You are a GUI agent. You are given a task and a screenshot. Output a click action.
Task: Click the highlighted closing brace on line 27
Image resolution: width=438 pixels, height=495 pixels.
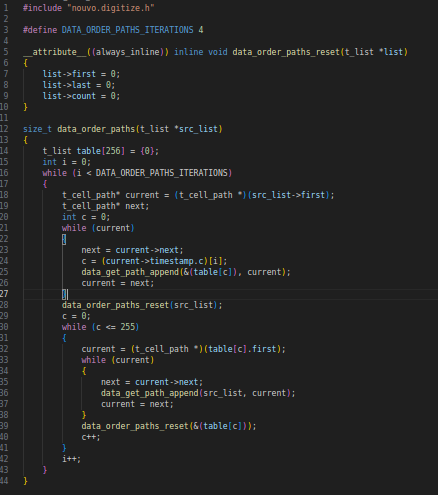coord(64,294)
